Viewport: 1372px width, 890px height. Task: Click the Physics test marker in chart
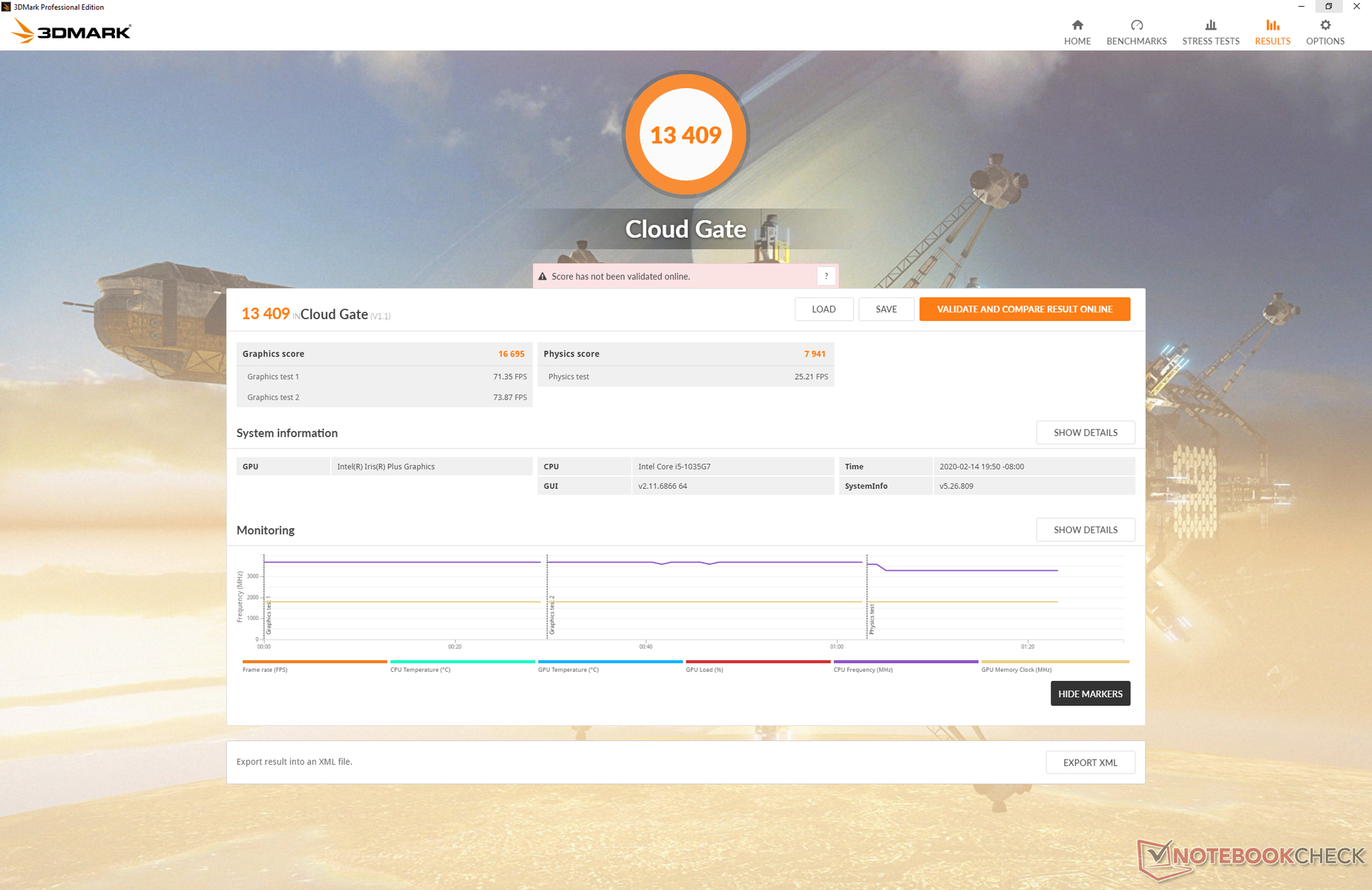(872, 619)
